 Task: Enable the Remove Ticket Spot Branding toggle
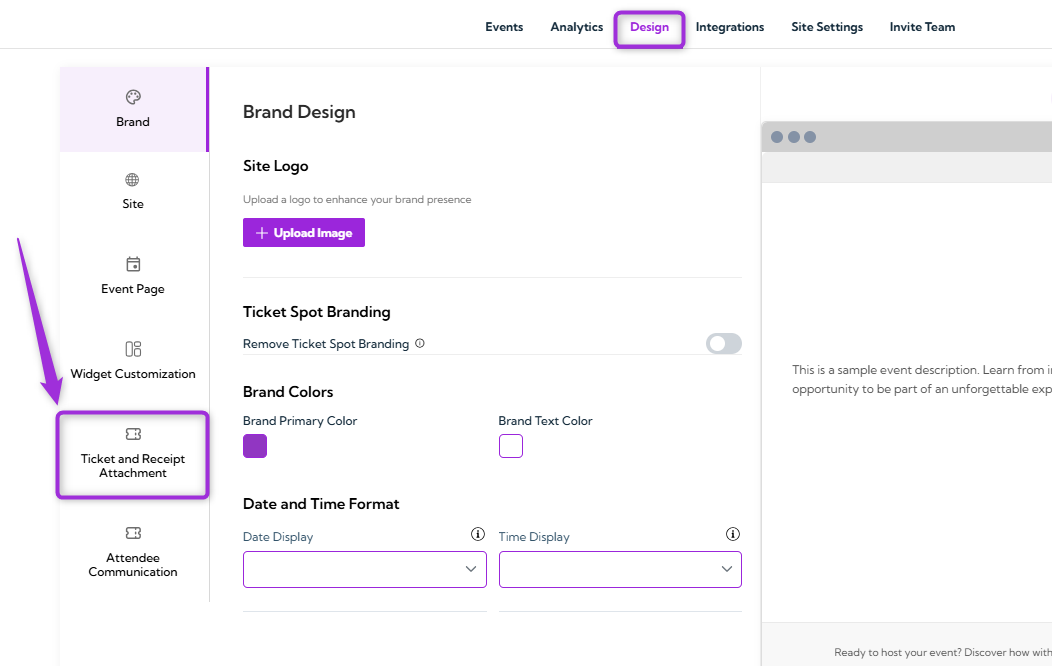coord(723,343)
